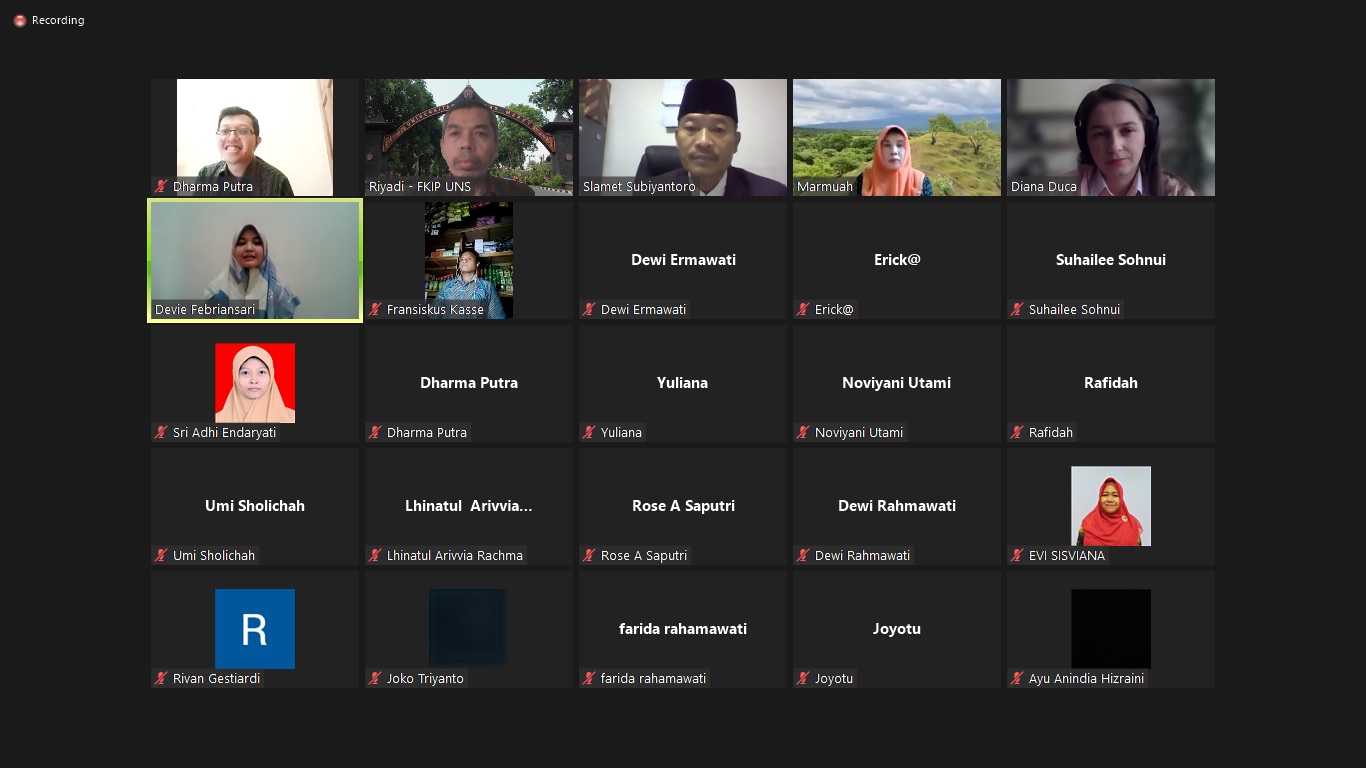Click the muted mic icon by EVI SISVIANA
1366x768 pixels.
point(1017,556)
